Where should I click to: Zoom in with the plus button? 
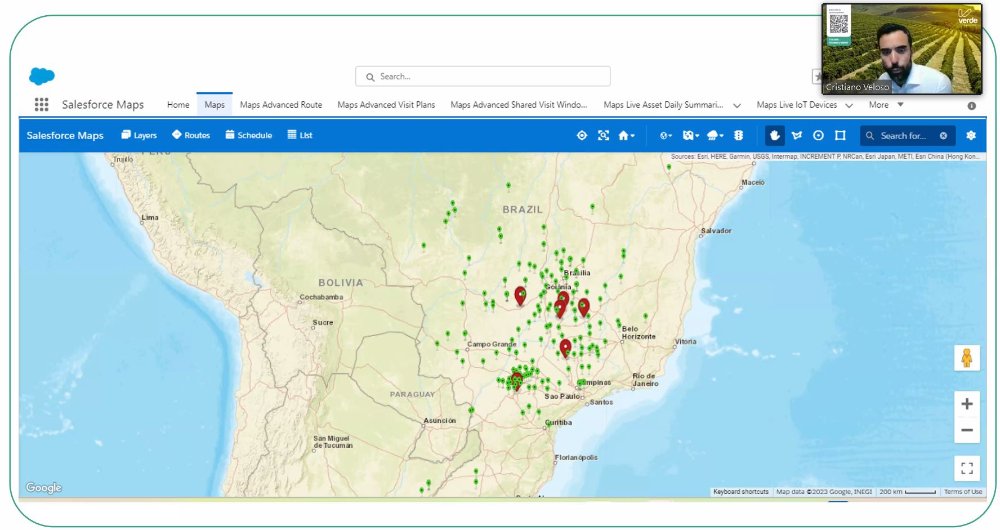click(x=966, y=404)
